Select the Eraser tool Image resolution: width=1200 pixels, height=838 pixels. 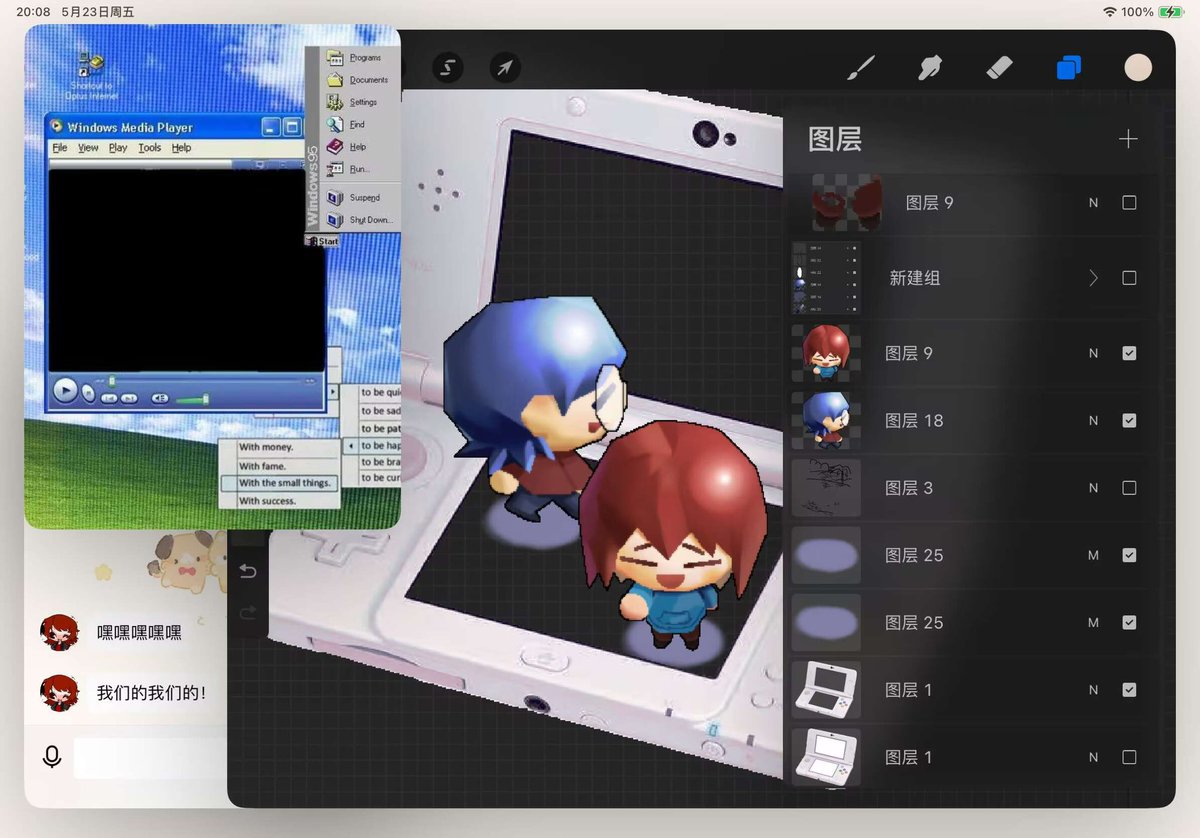(999, 68)
